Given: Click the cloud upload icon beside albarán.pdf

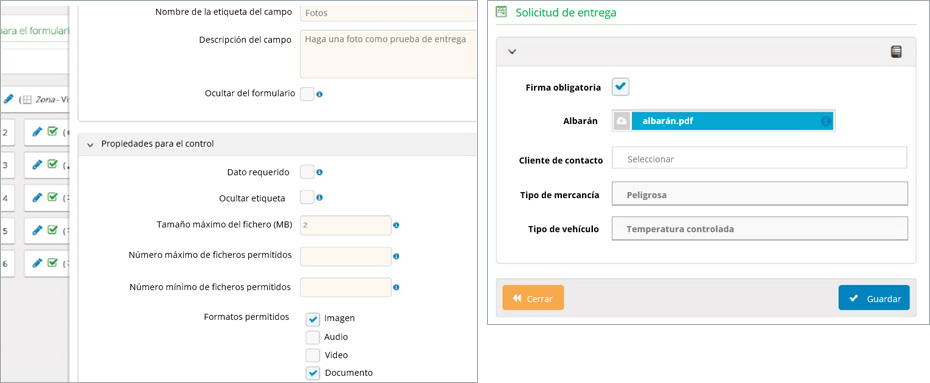Looking at the screenshot, I should click(x=622, y=121).
